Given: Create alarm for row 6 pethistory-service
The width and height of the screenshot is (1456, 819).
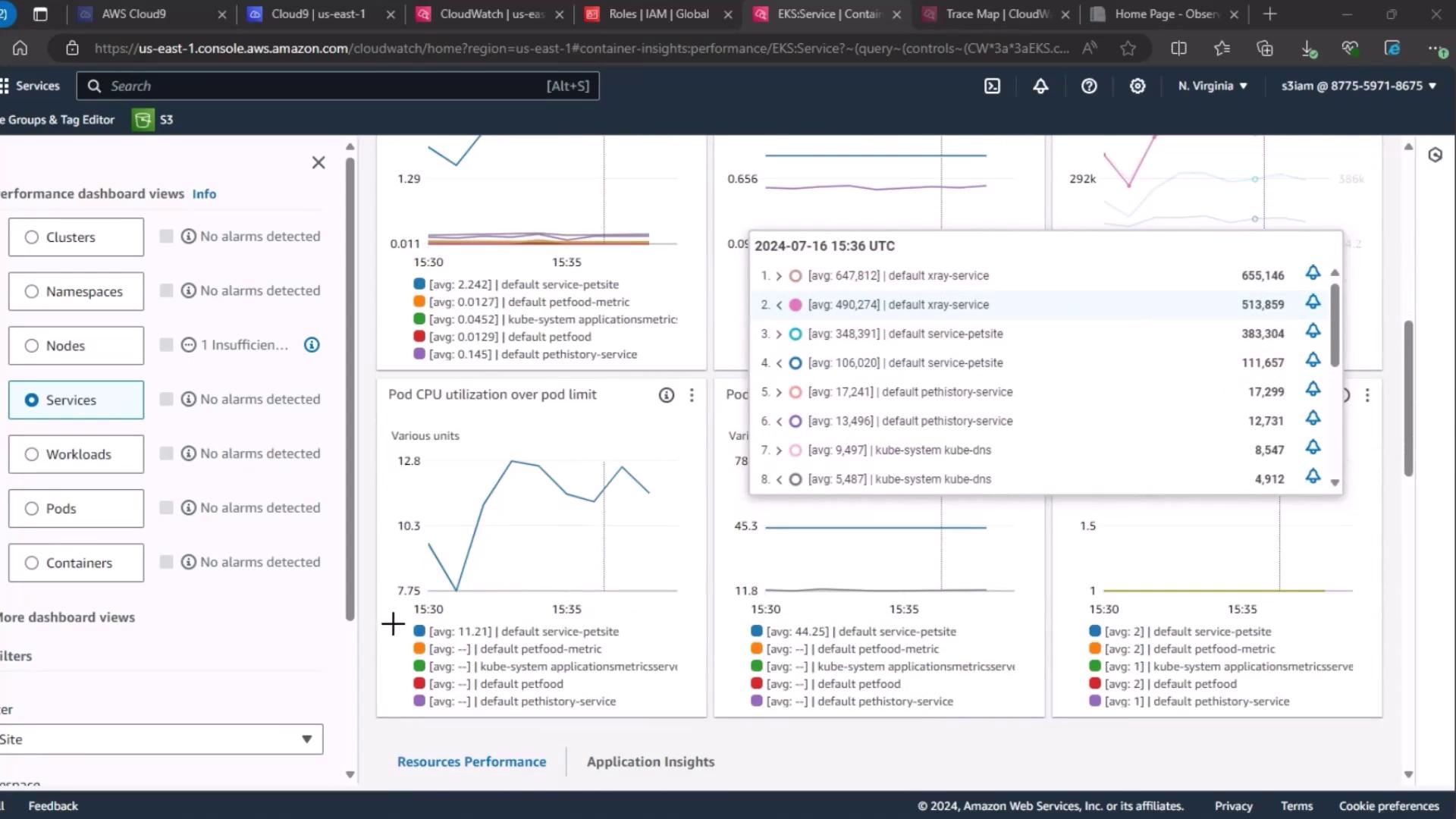Looking at the screenshot, I should click(1313, 419).
